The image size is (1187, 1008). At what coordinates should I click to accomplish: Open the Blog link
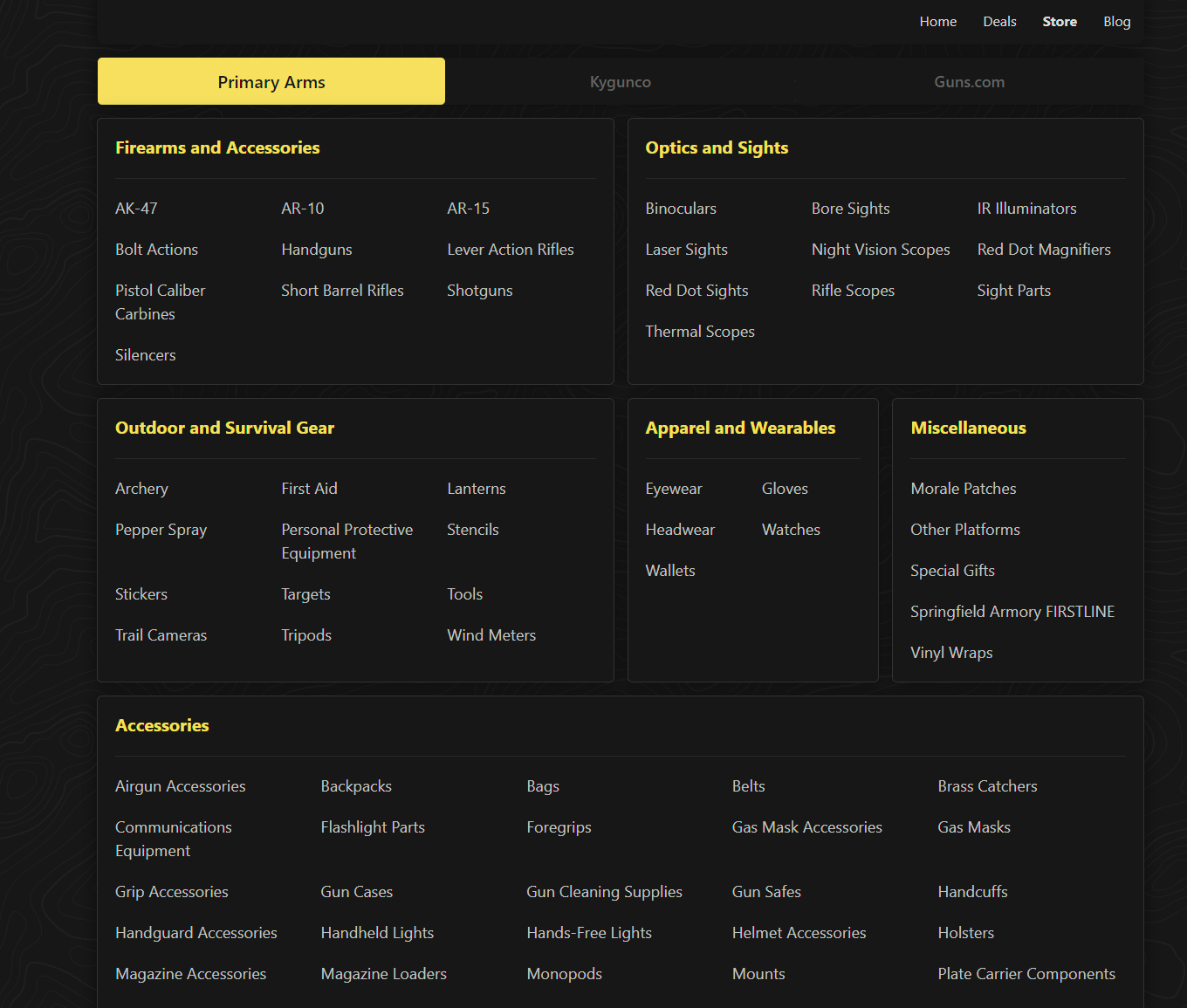click(x=1116, y=22)
